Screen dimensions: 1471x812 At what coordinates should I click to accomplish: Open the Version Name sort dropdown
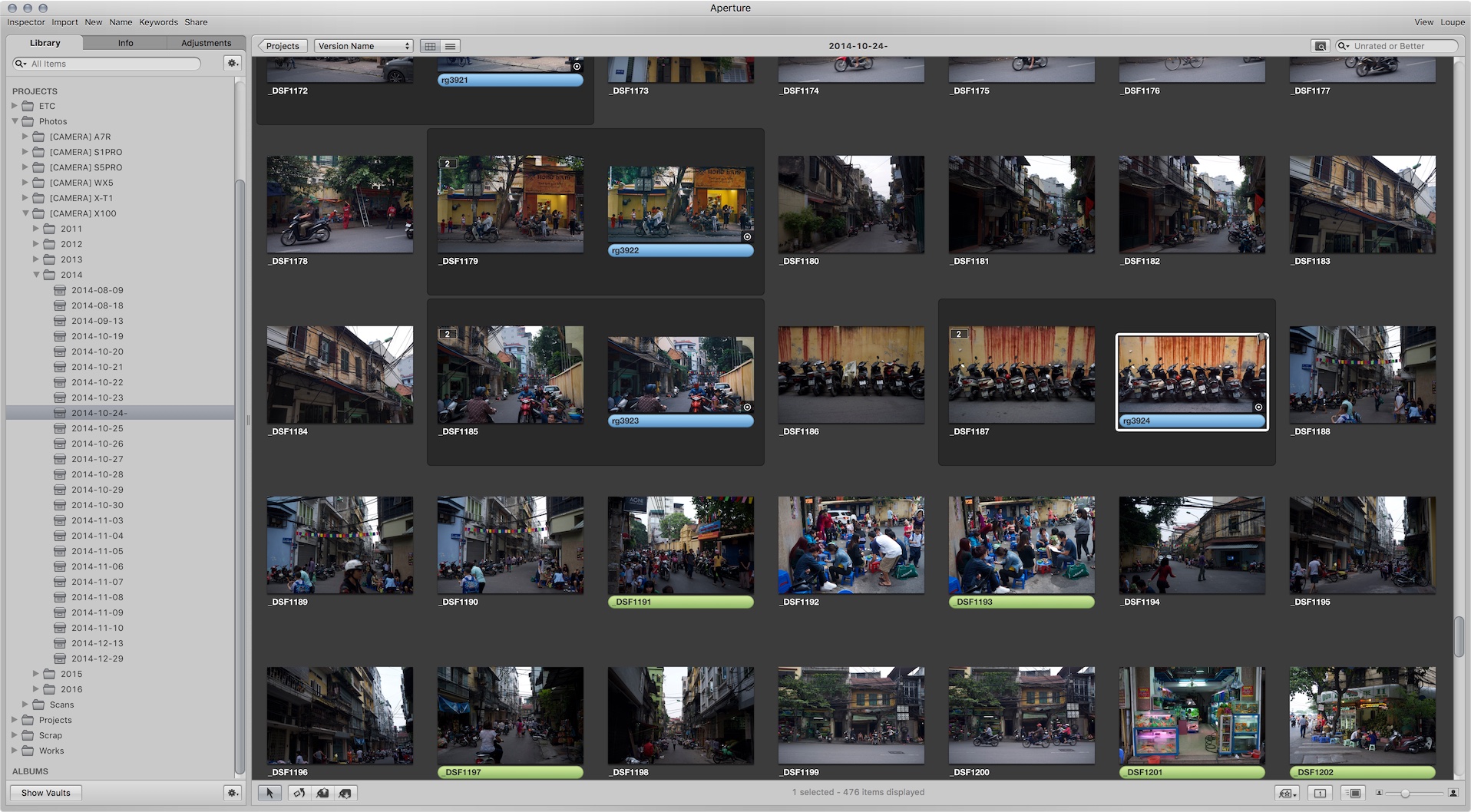click(x=364, y=46)
